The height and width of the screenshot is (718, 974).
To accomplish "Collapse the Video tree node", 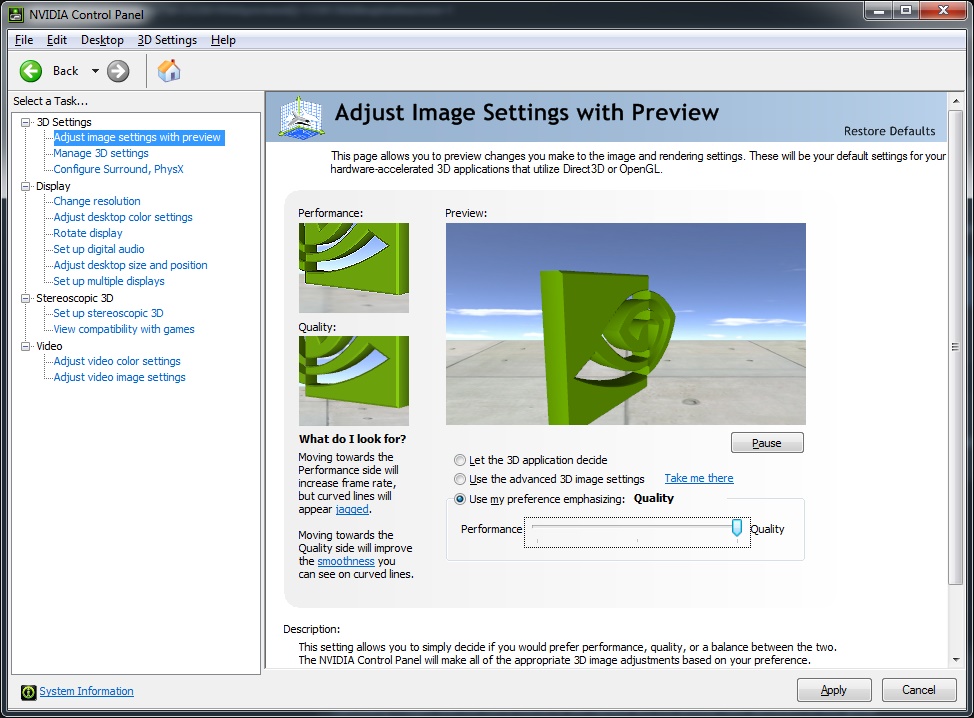I will (x=25, y=346).
